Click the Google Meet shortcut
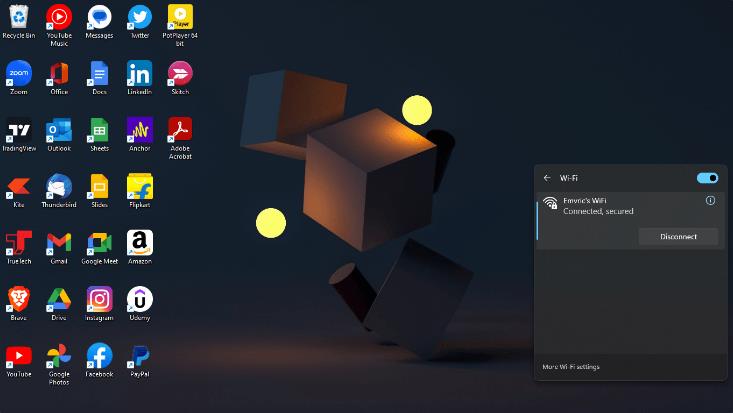 coord(99,247)
